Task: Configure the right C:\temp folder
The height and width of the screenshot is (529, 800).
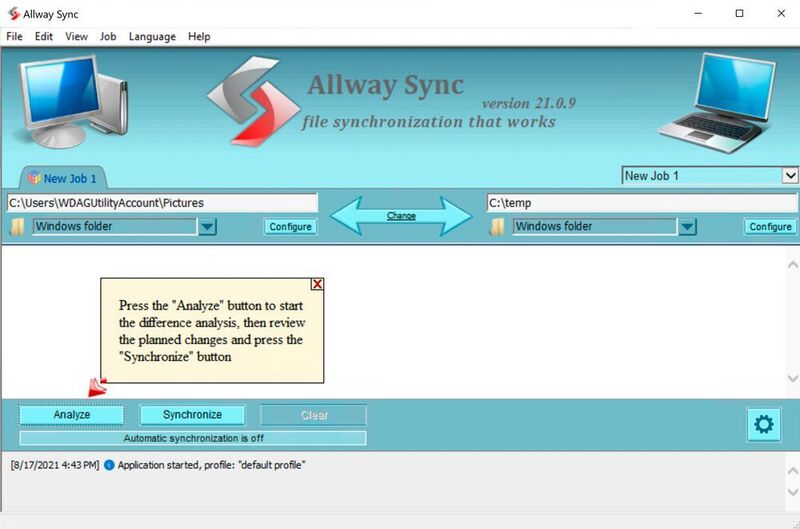Action: point(770,226)
